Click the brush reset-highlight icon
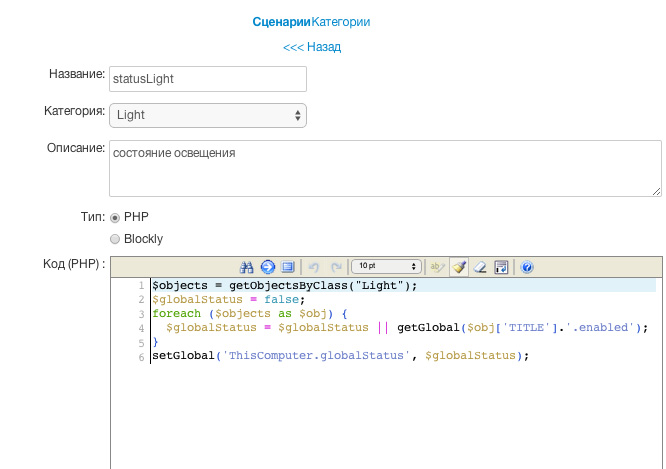 click(459, 267)
